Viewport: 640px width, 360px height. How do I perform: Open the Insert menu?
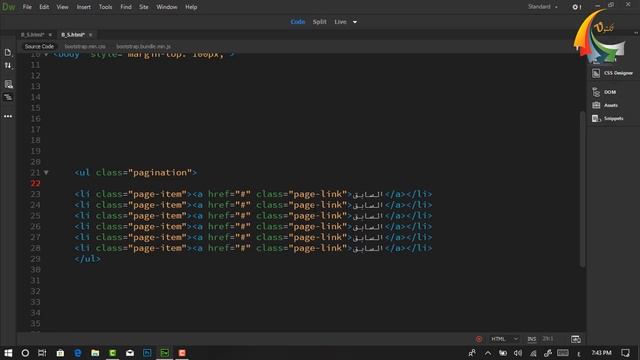tap(84, 7)
